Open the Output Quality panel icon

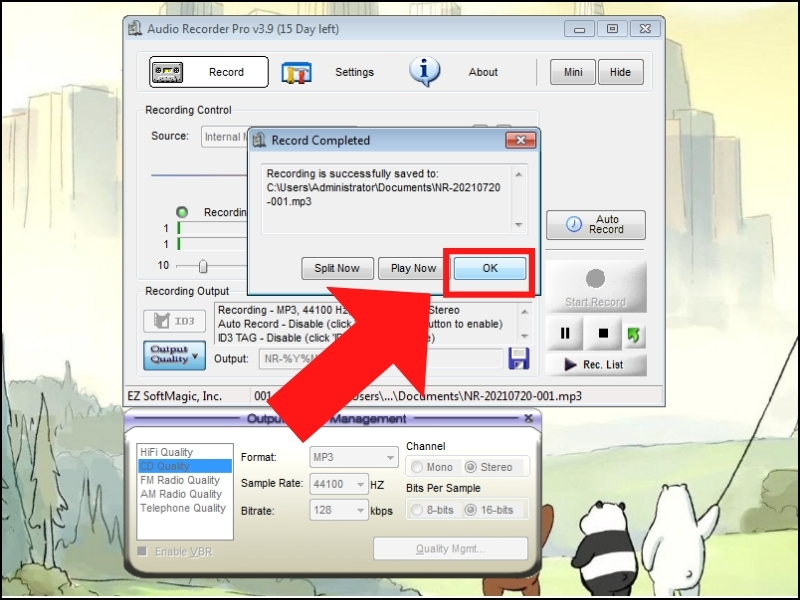click(x=172, y=356)
